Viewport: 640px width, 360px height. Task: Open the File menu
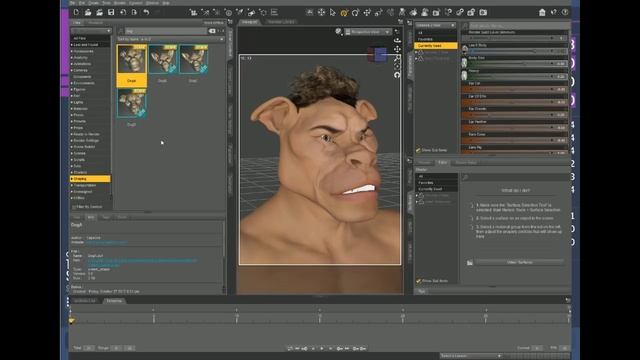73,3
